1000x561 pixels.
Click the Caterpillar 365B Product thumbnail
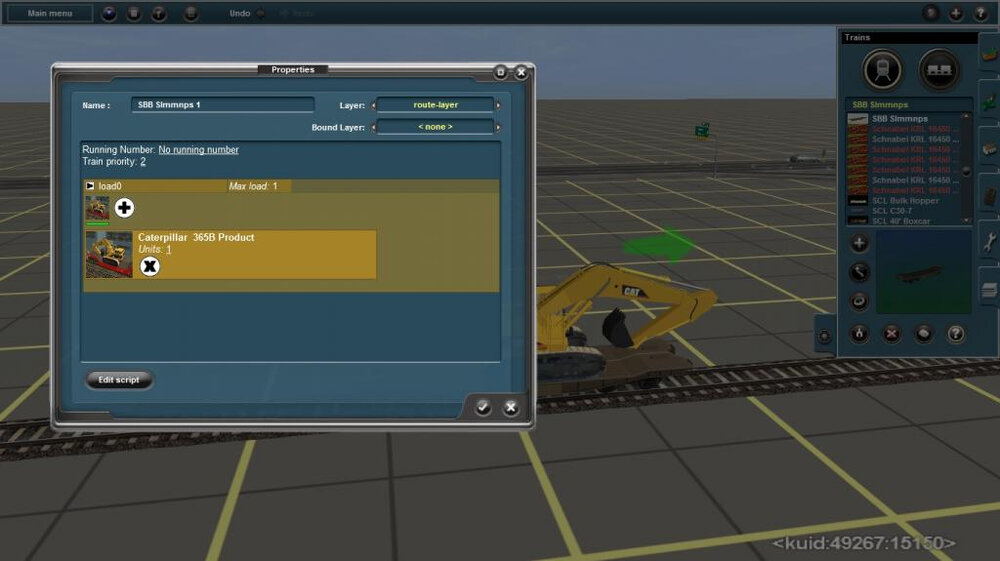(109, 254)
